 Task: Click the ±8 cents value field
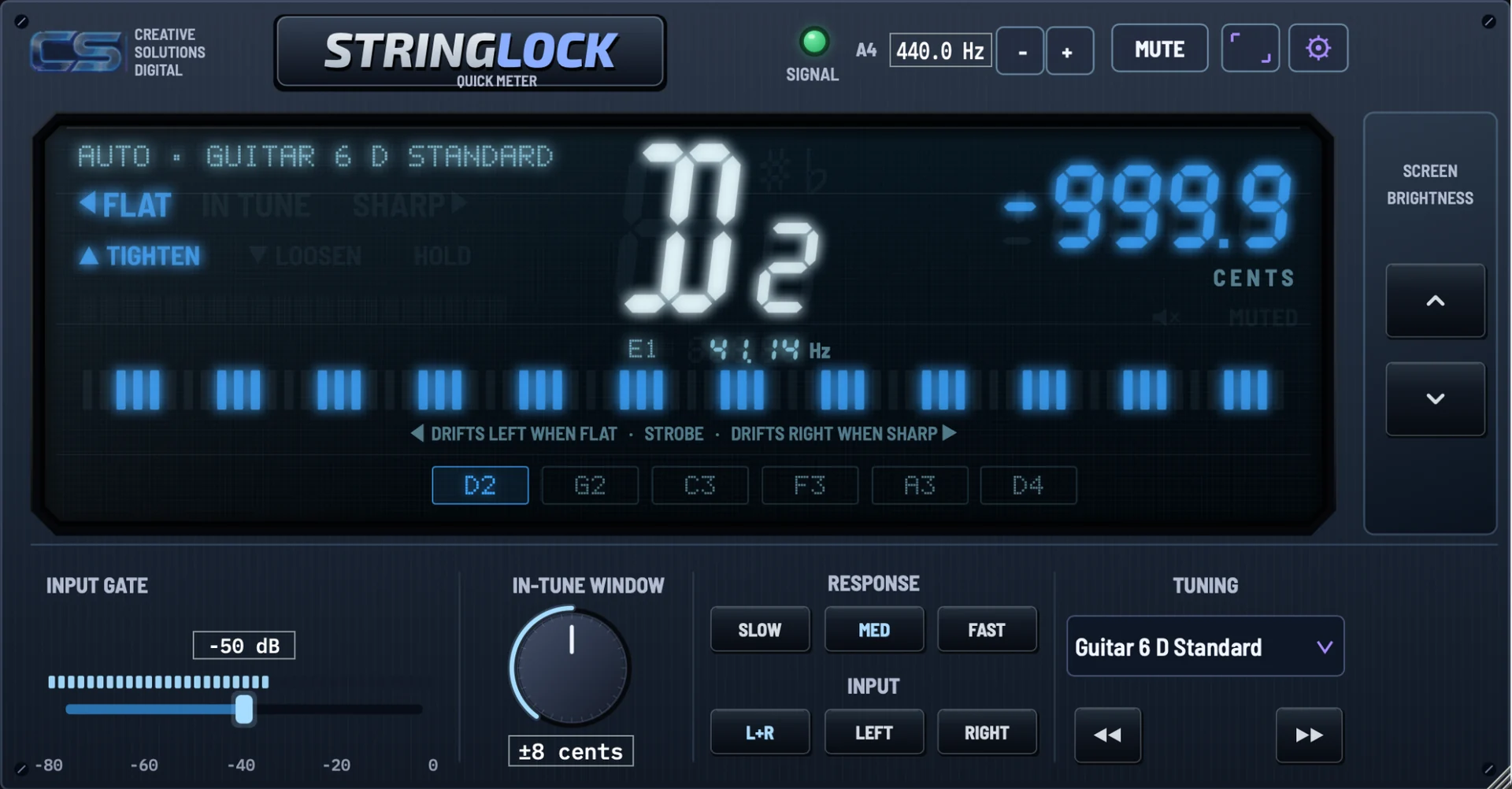[x=570, y=751]
